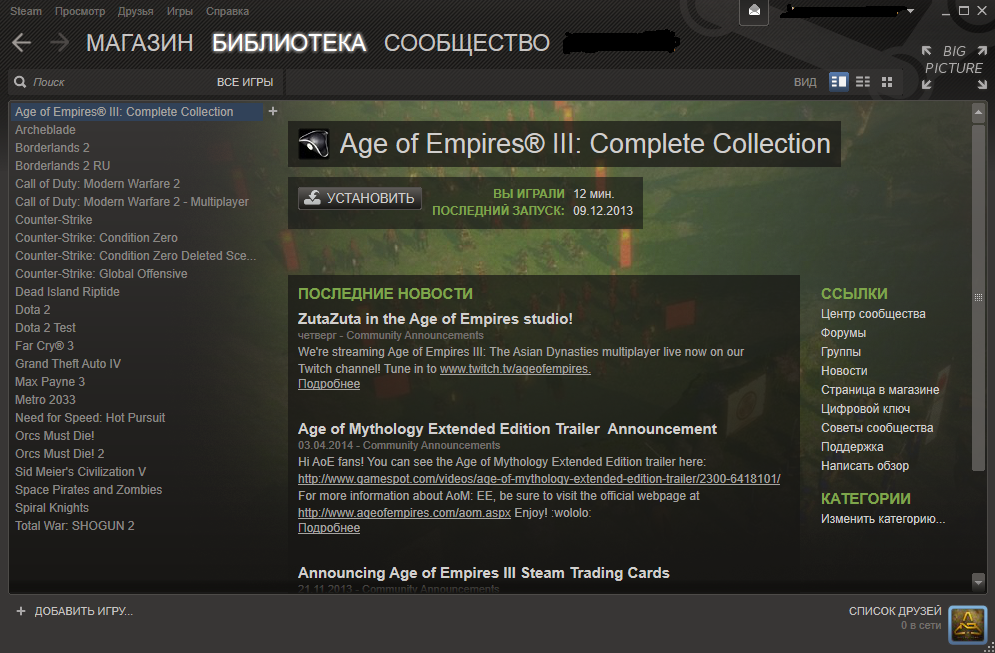Select Dota 2 in the games list

coord(32,310)
